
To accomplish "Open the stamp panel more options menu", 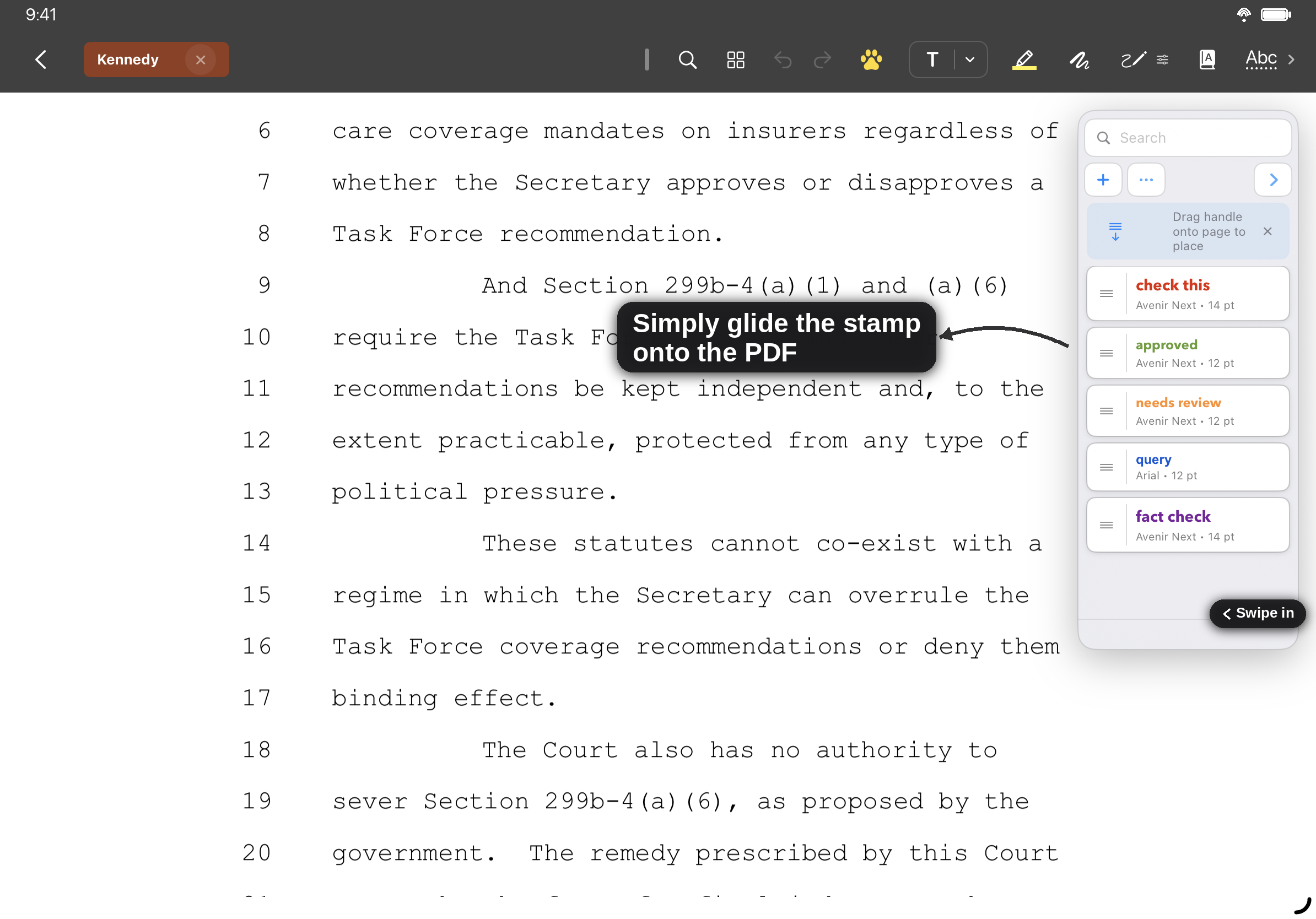I will (x=1146, y=180).
